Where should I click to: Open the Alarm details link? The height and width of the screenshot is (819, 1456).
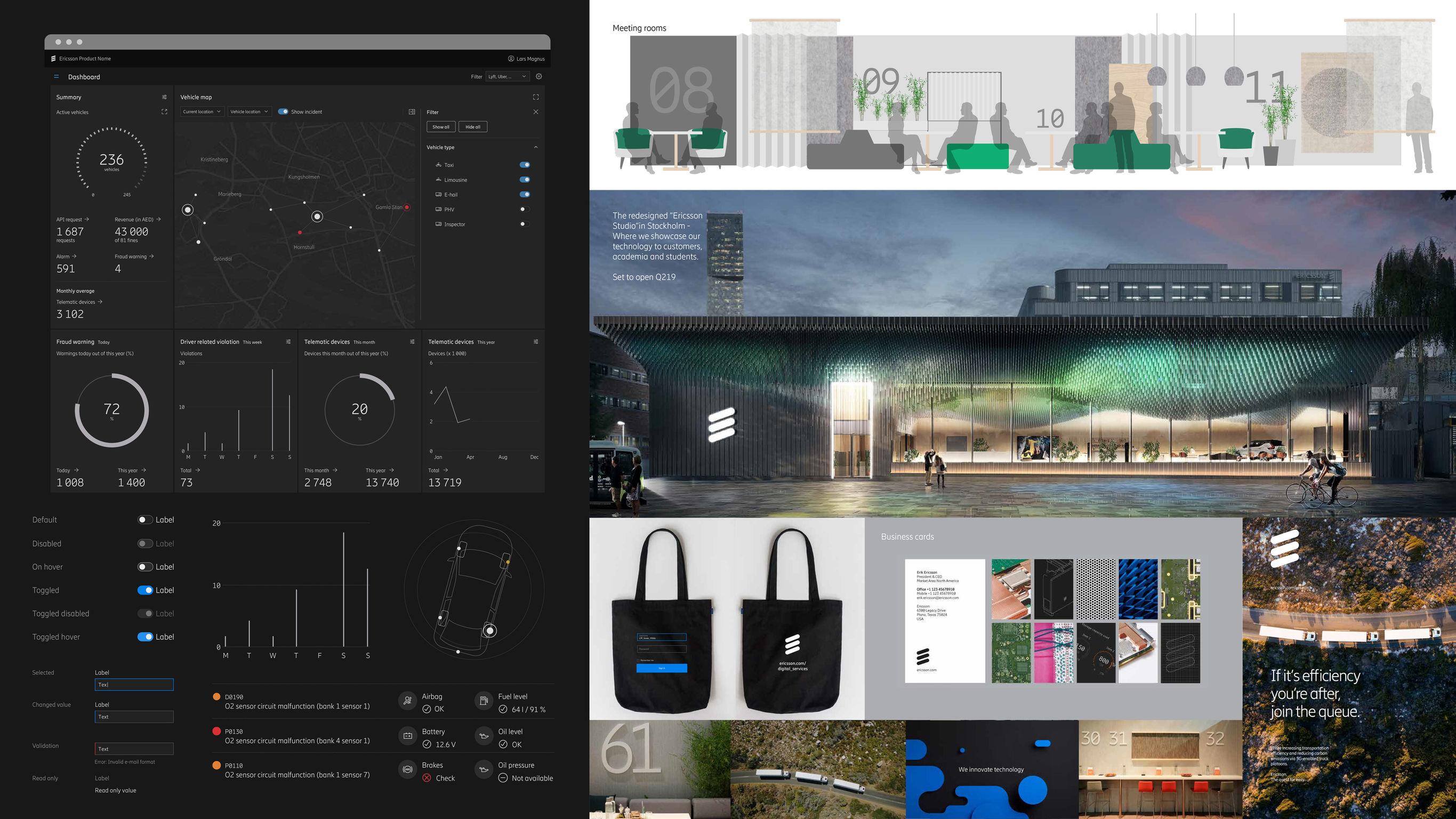[x=66, y=256]
